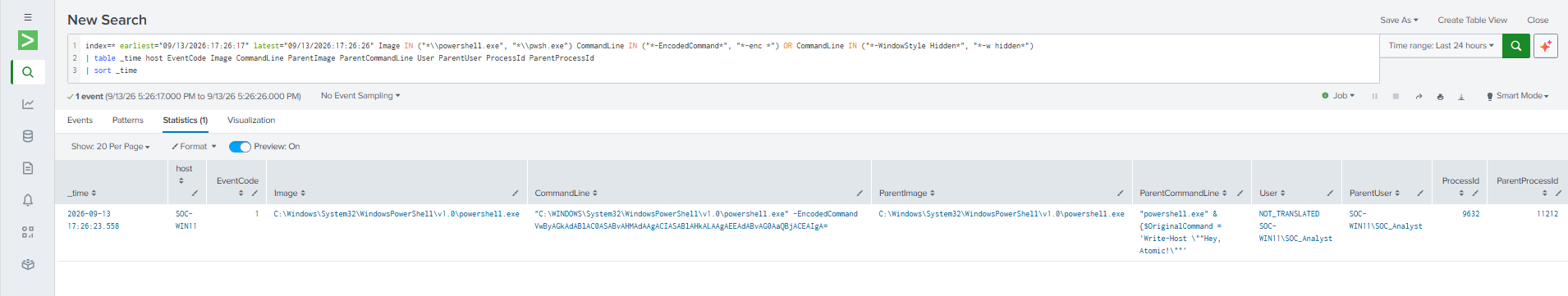
Task: Switch to the Patterns tab
Action: tap(127, 121)
